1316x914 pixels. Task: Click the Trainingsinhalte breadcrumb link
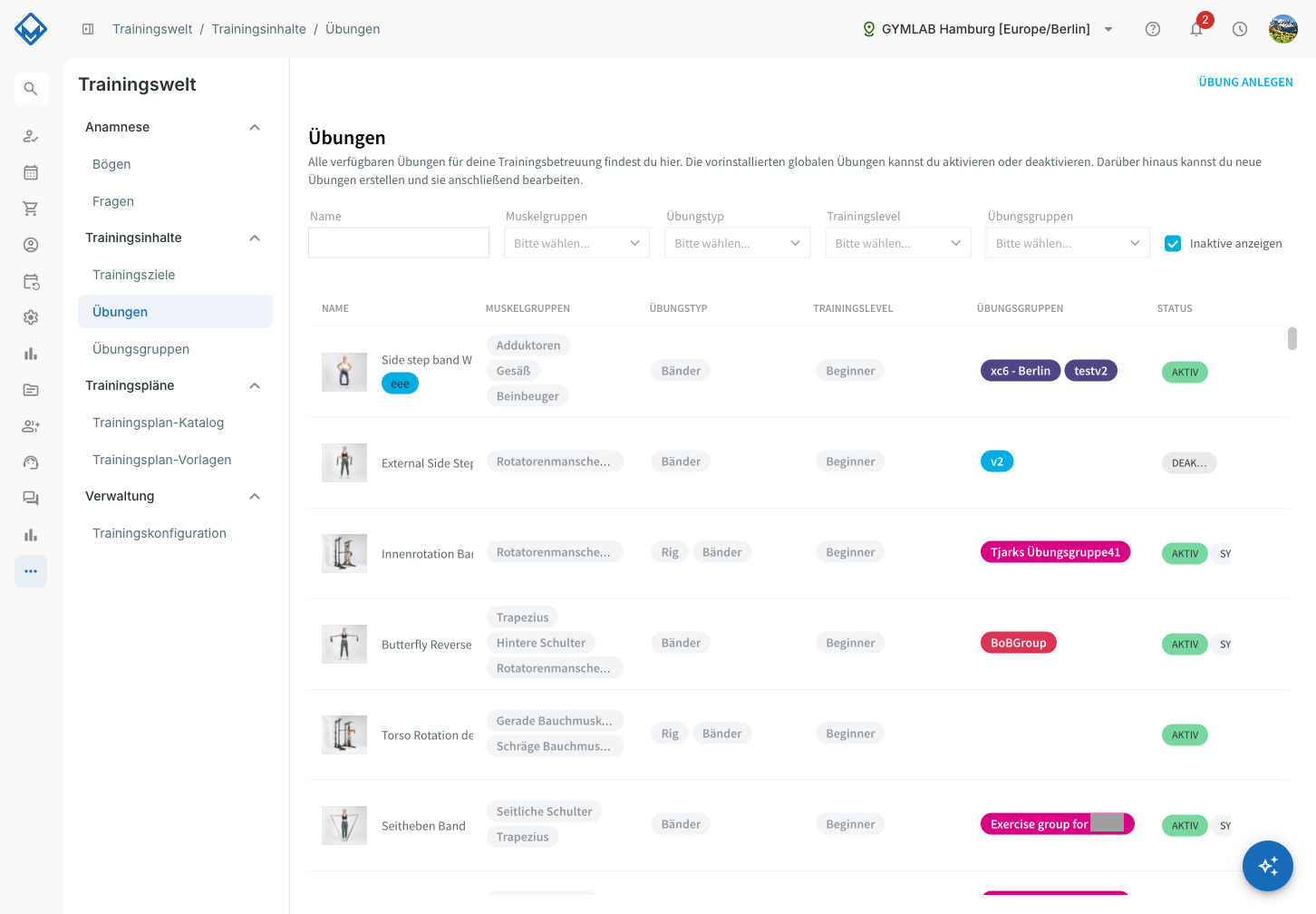(258, 29)
